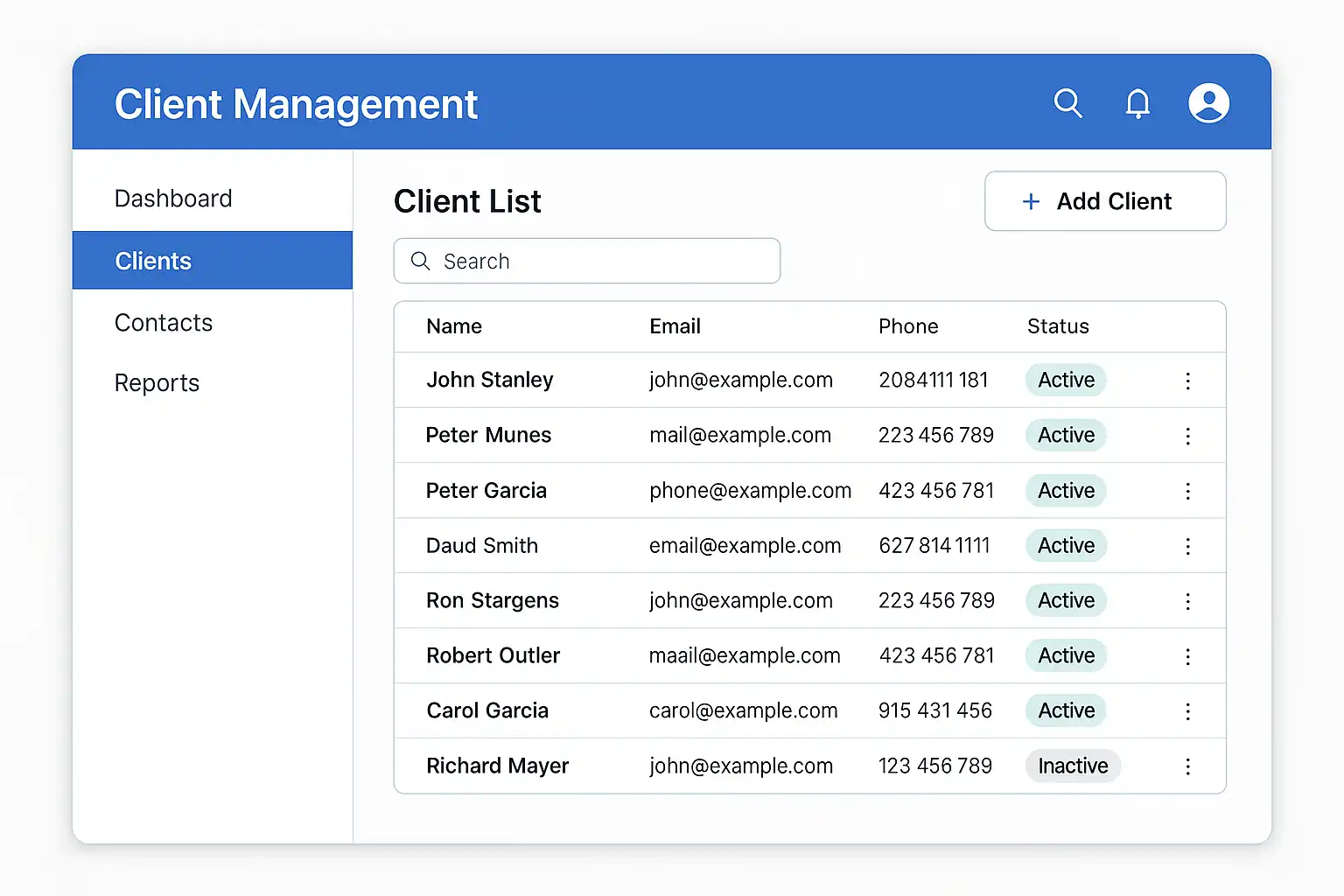
Task: Click the Active status badge for John Stanley
Action: pos(1066,380)
